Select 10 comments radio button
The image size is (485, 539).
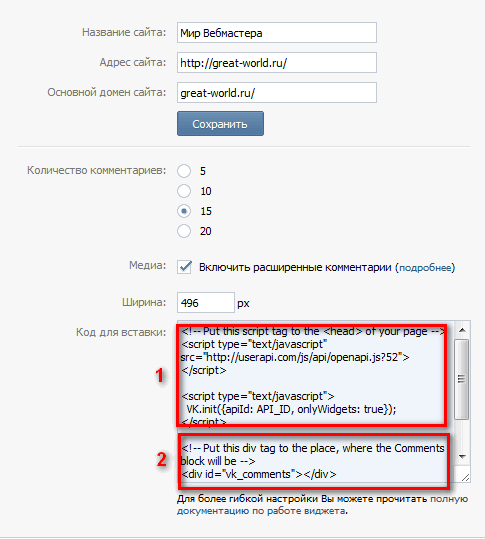(x=184, y=191)
